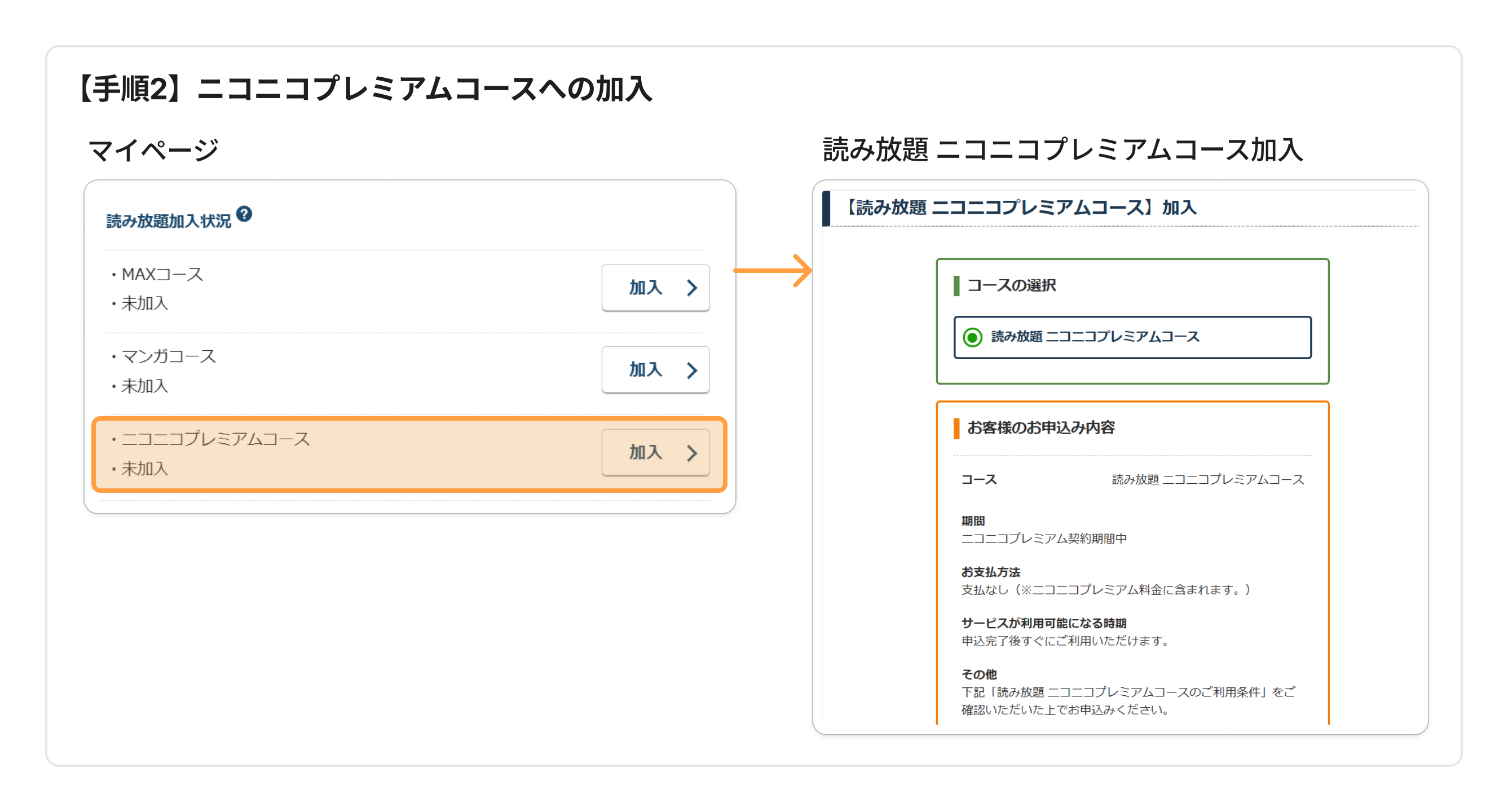Click the お客様のお申込み内容 section heading

tap(1040, 428)
